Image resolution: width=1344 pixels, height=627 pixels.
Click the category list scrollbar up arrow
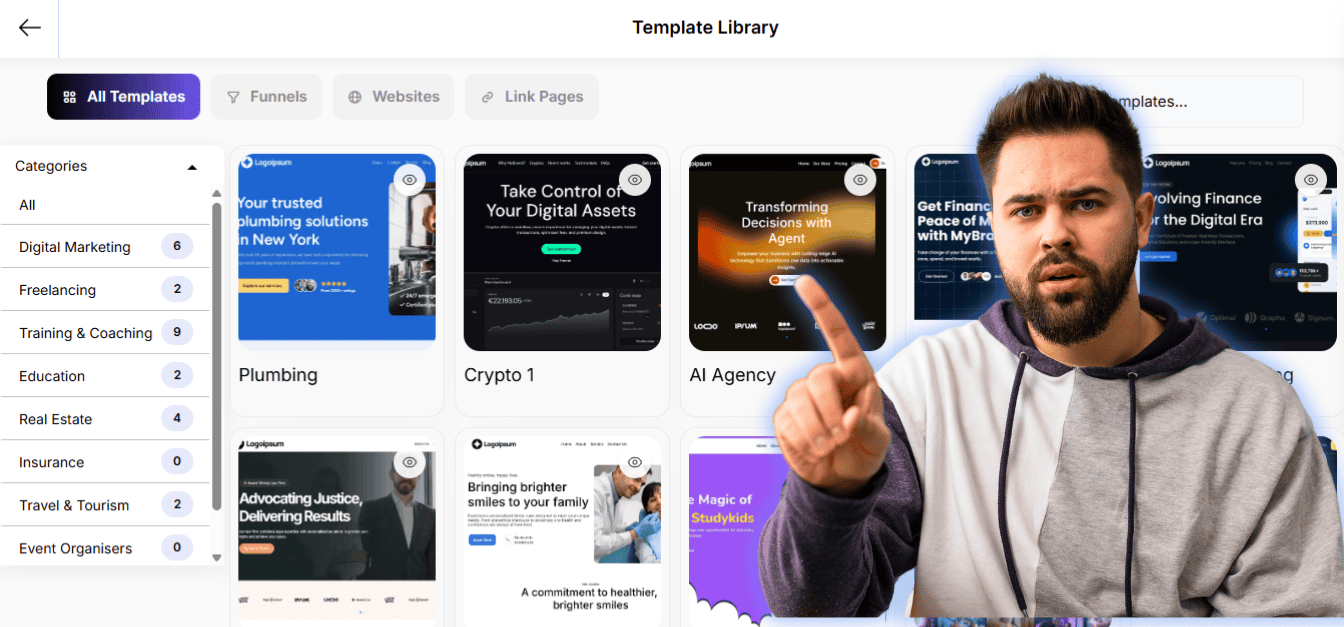point(217,194)
